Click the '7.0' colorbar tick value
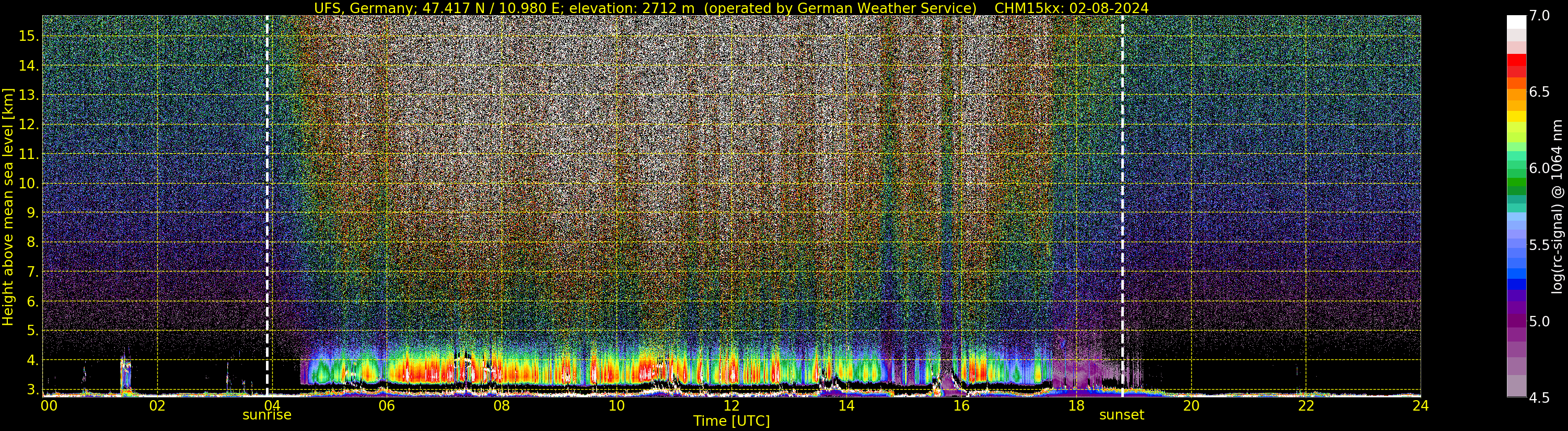This screenshot has height=431, width=1568. (x=1540, y=16)
